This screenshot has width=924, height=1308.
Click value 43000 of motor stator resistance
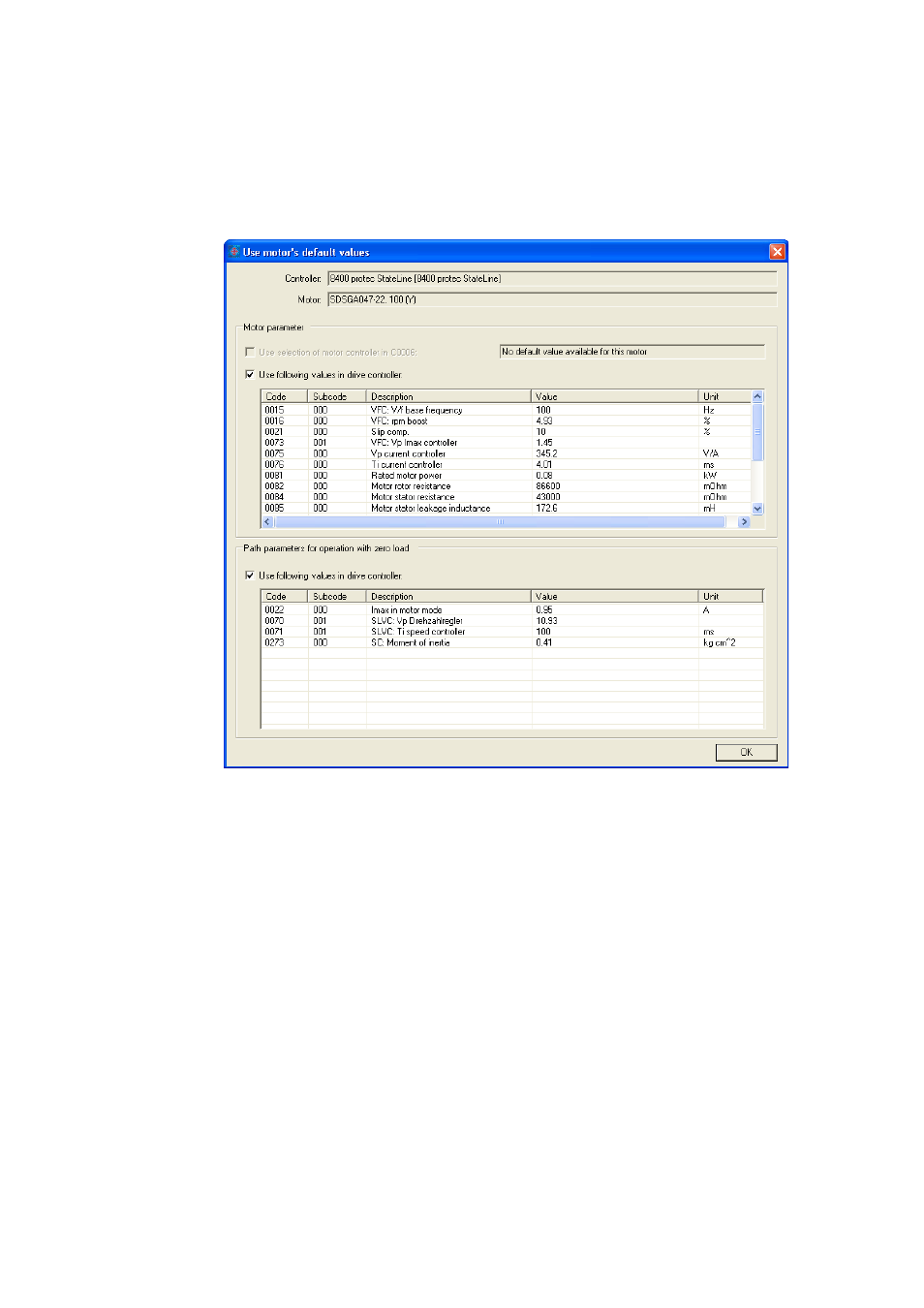pyautogui.click(x=548, y=497)
